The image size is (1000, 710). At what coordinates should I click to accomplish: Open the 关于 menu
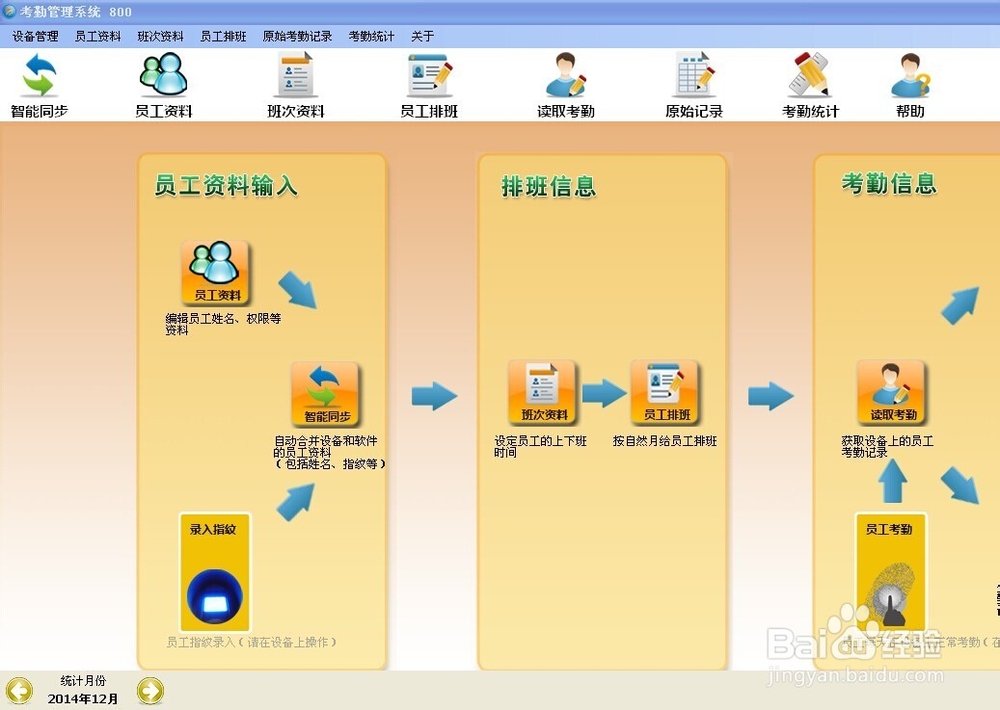[420, 35]
